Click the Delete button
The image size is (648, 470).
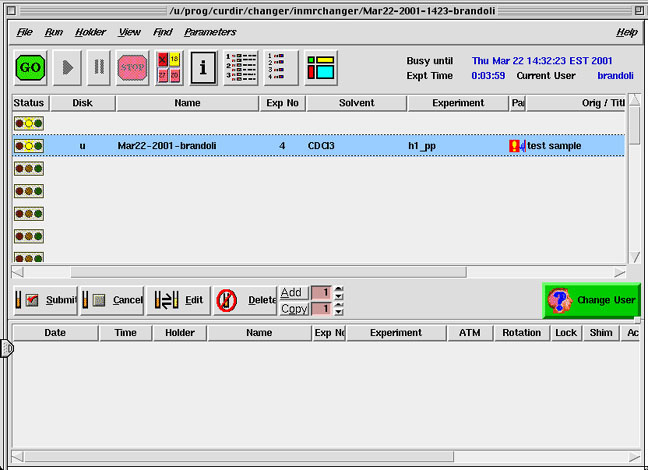click(x=245, y=300)
